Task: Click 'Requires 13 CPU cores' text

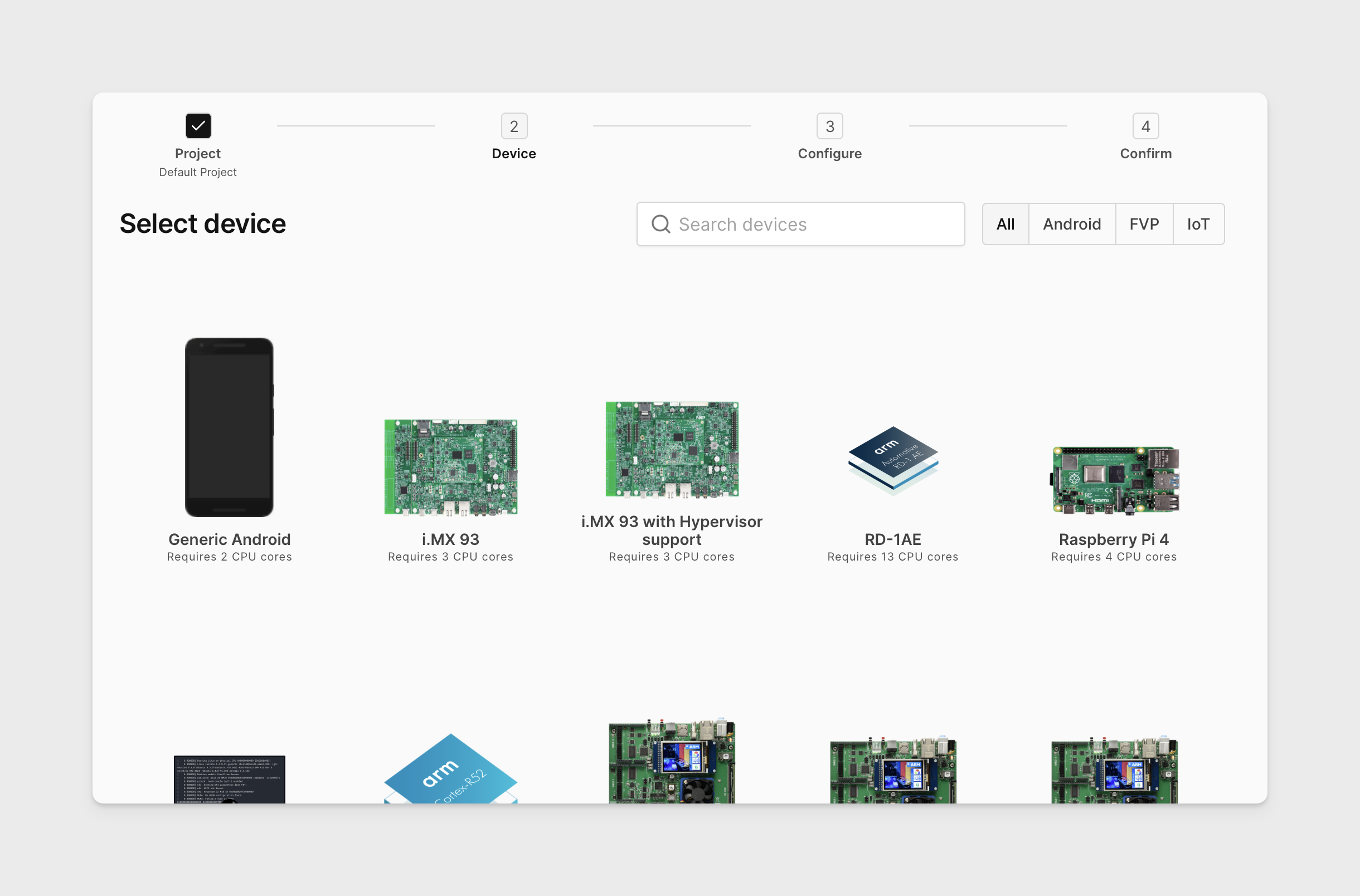Action: pos(892,557)
